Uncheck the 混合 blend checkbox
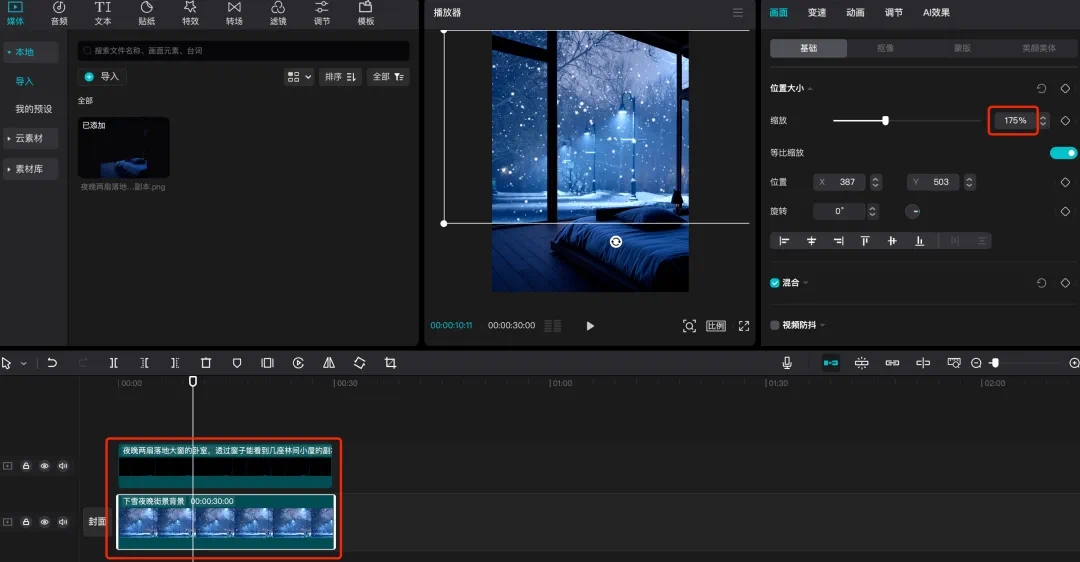This screenshot has height=562, width=1080. point(775,283)
